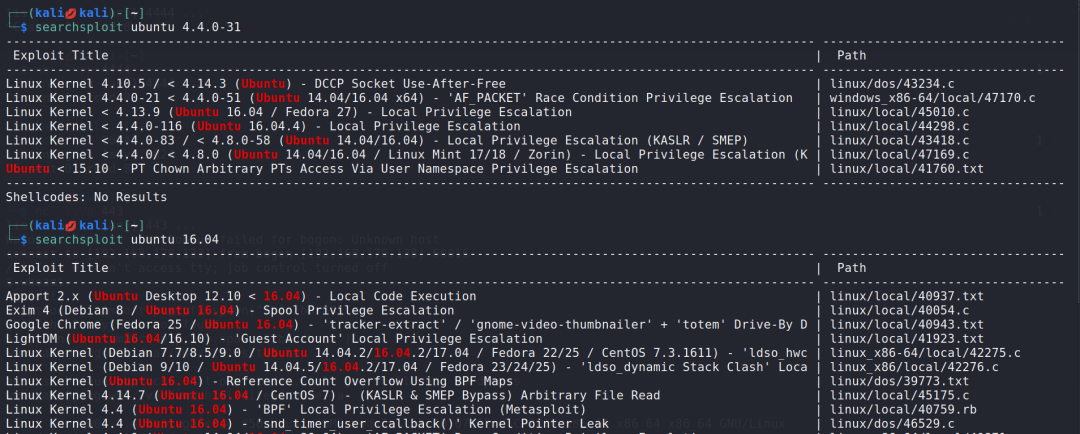Select the Apport 2.x Local Code Execution row
The height and width of the screenshot is (434, 1080).
pos(241,297)
